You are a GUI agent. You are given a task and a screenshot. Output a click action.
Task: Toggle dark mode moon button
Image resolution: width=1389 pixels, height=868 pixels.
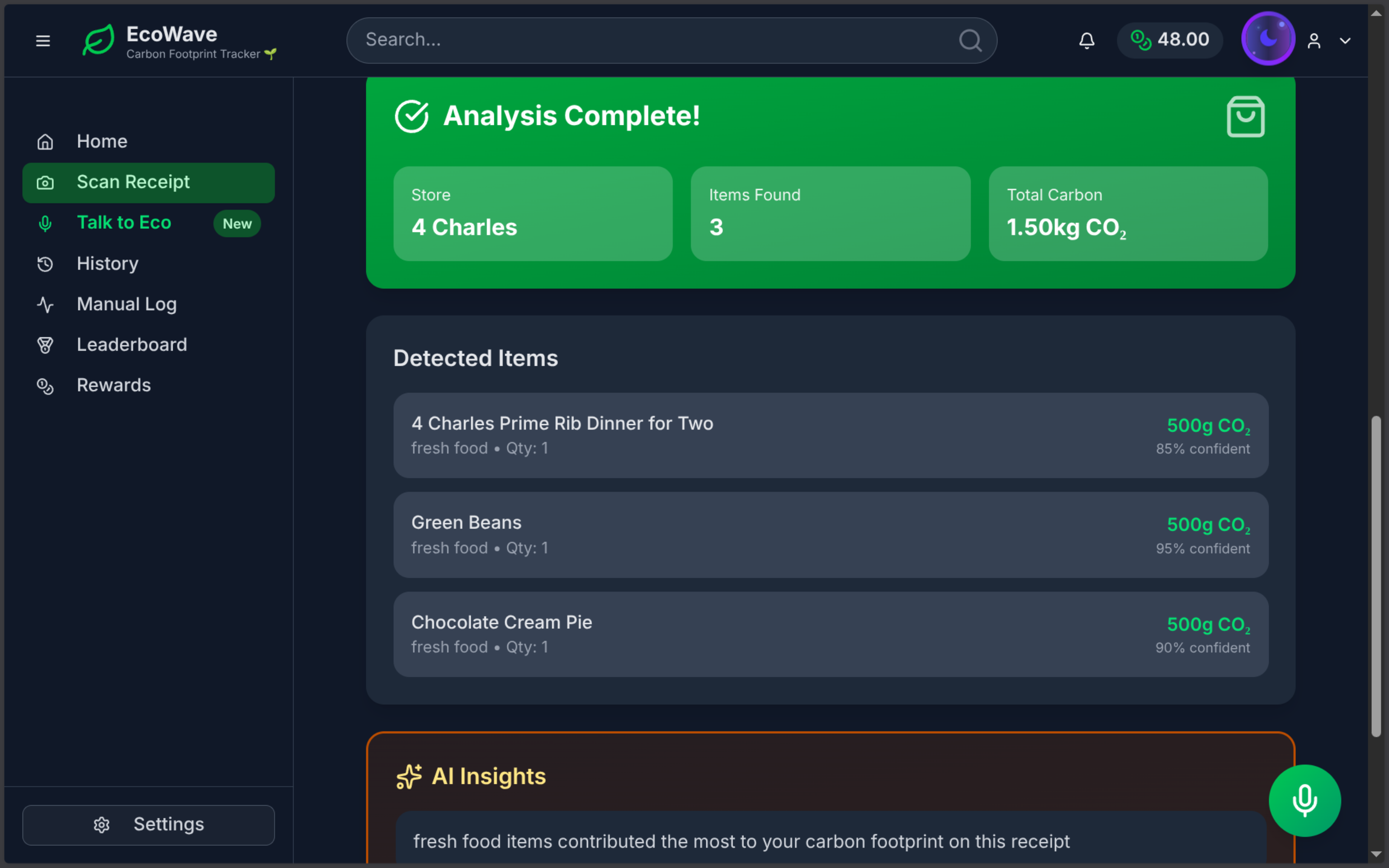pyautogui.click(x=1268, y=39)
